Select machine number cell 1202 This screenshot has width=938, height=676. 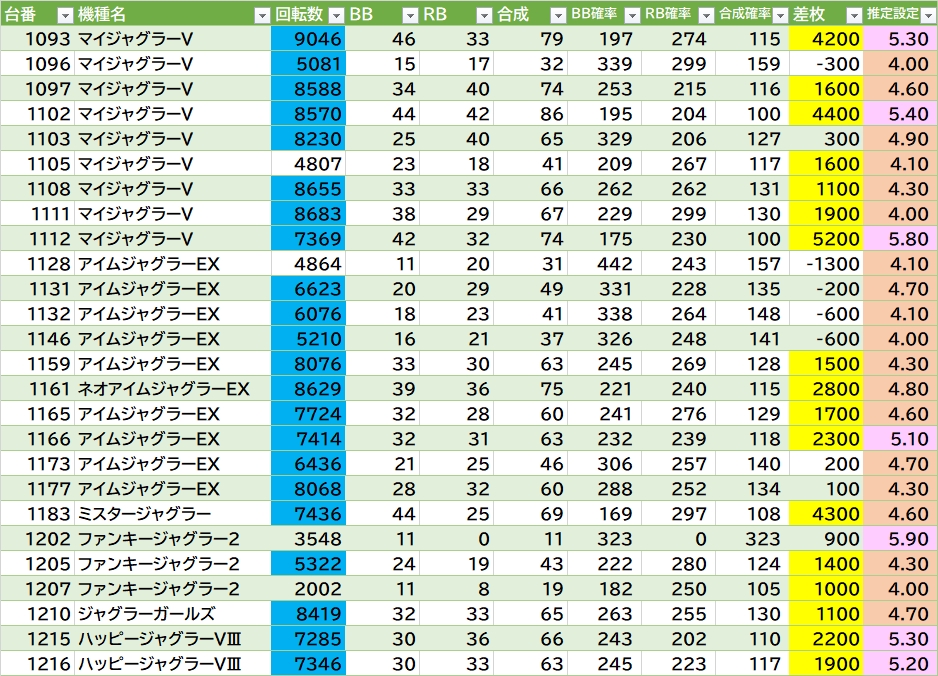pos(37,539)
